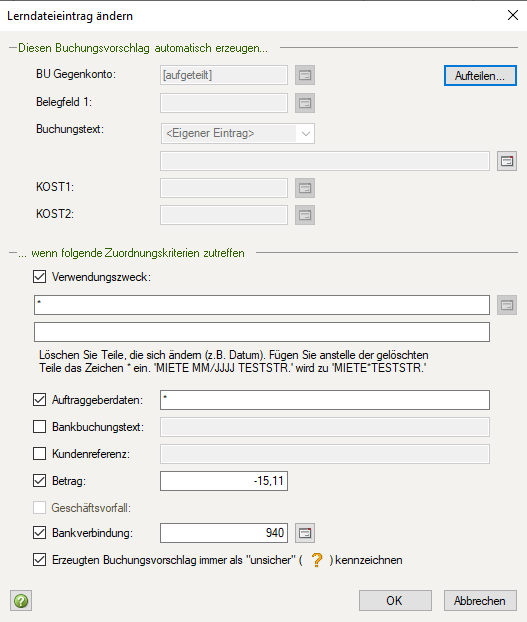Uncheck the 'unsicher' kennzeichnen checkbox

point(39,560)
